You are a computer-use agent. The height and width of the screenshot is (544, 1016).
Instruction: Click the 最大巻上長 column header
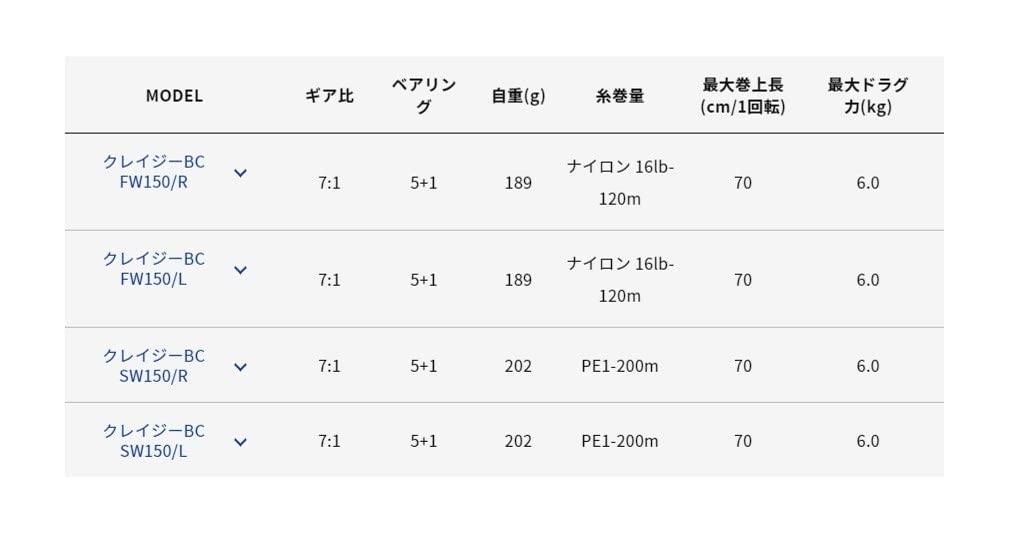[743, 96]
